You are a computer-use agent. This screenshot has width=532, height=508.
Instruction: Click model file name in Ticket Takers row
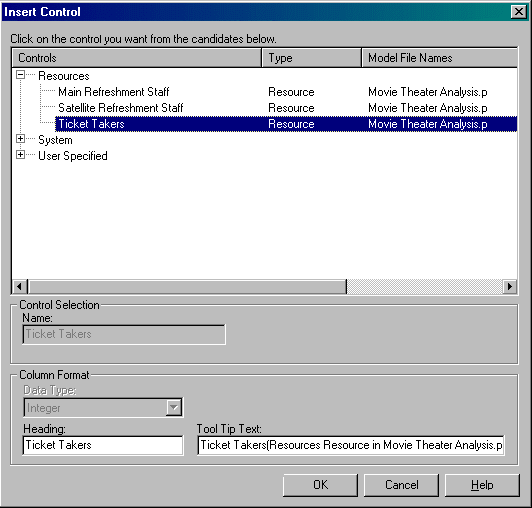[428, 124]
